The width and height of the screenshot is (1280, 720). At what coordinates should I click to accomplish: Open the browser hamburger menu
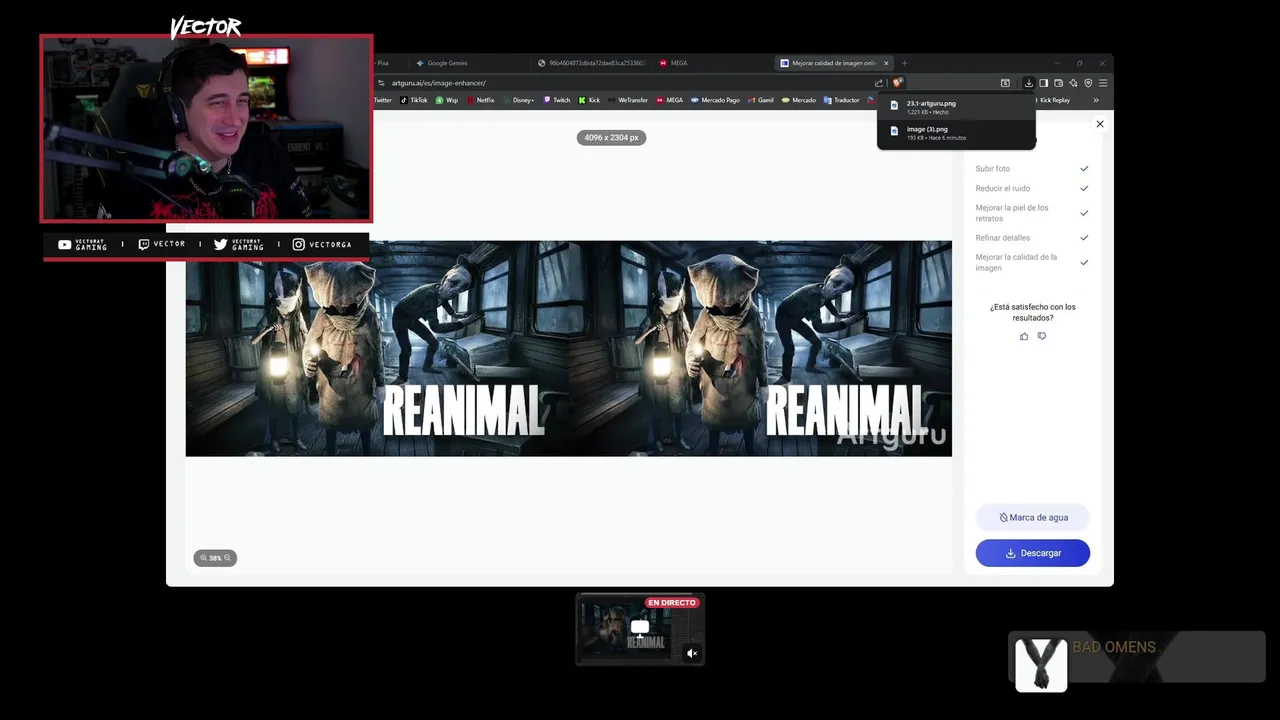1103,83
